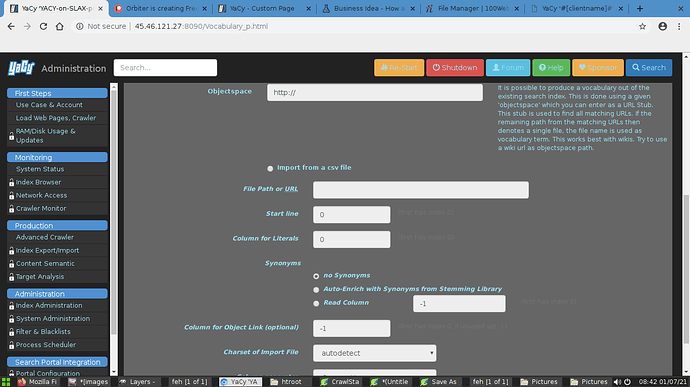This screenshot has width=690, height=387.
Task: Click the File Path or URL field
Action: pos(421,190)
